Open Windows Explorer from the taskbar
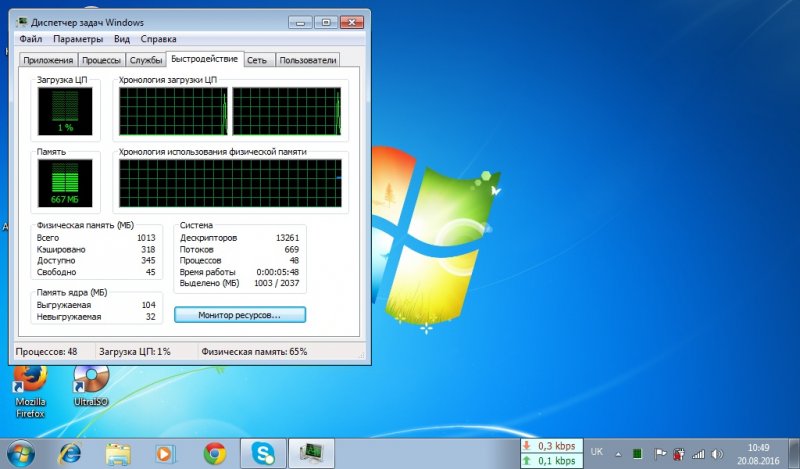 (117, 454)
